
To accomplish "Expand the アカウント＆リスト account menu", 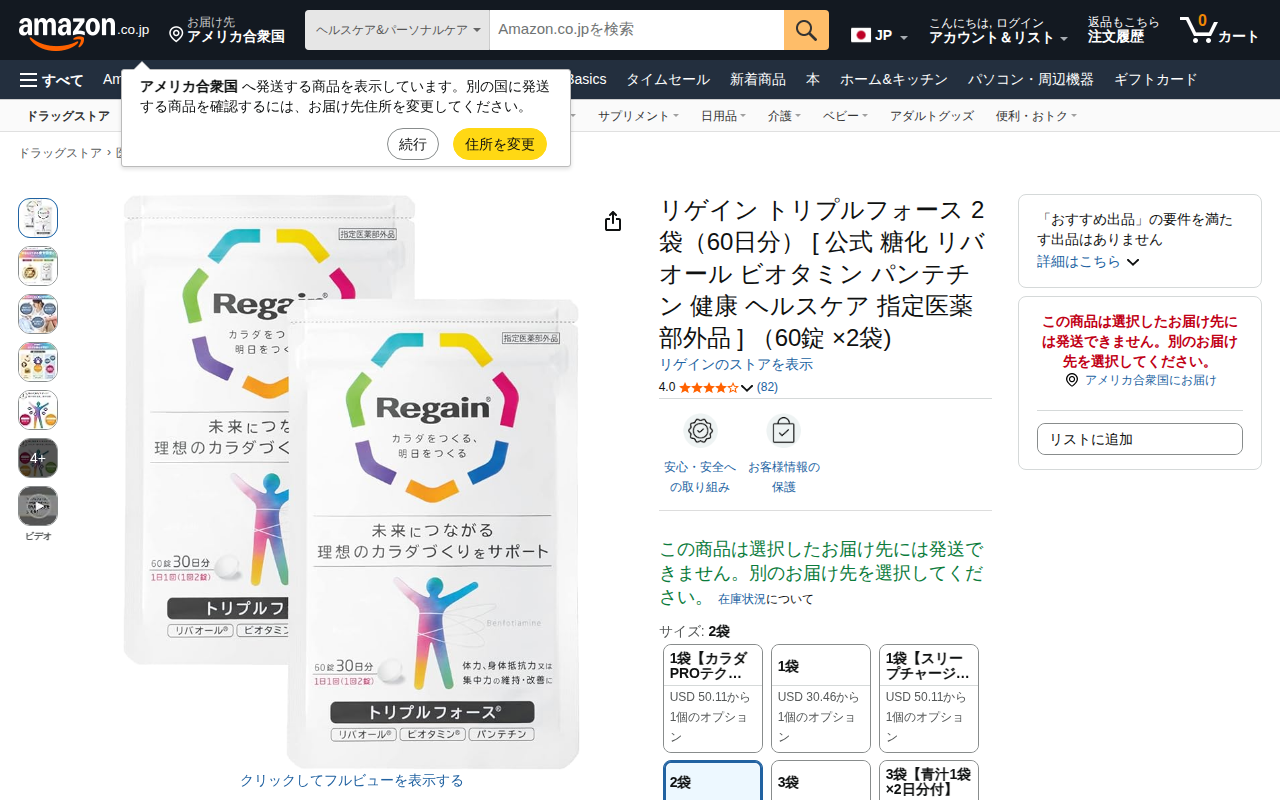I will (x=998, y=30).
